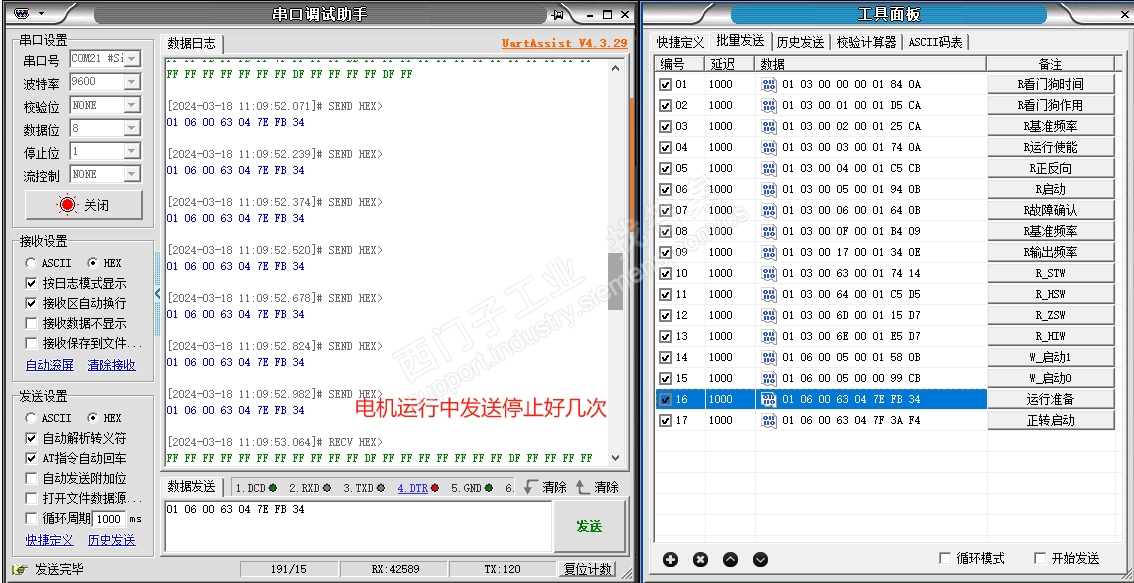Click the red 关闭 port button
The image size is (1134, 583).
pyautogui.click(x=84, y=205)
